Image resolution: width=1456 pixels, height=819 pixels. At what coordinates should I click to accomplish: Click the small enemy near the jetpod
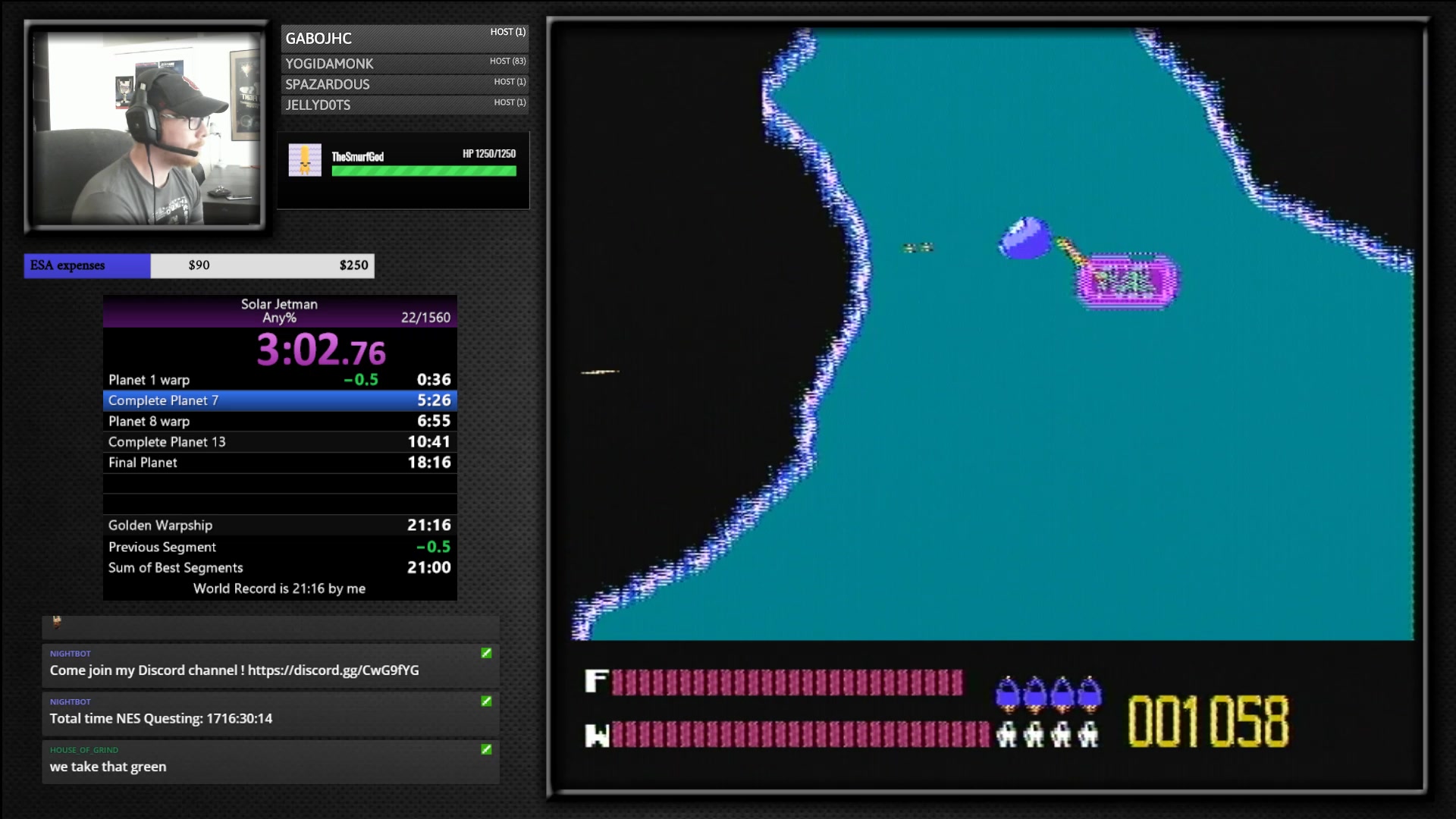[918, 247]
